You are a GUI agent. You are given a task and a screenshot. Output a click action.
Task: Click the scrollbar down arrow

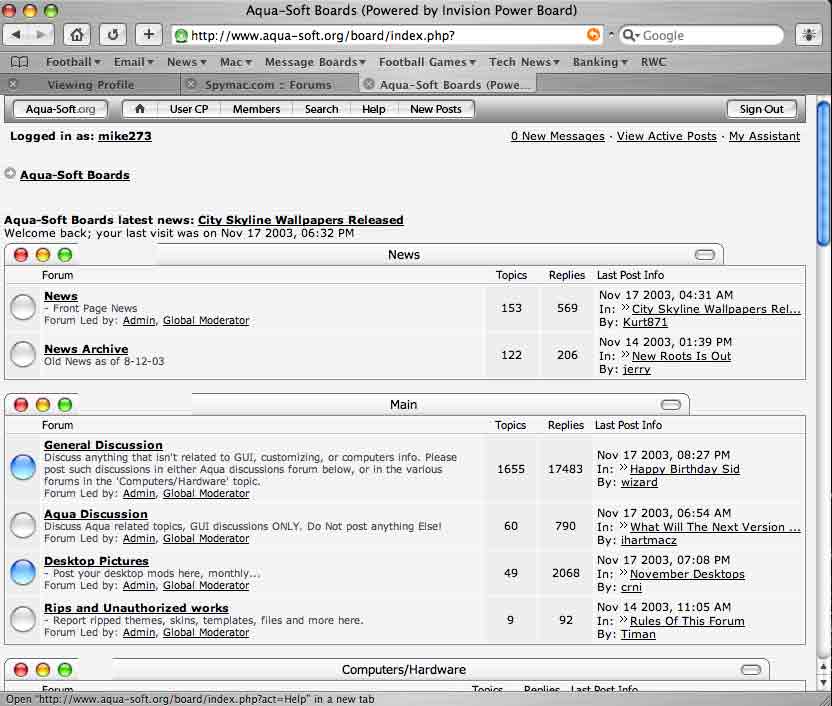tap(824, 682)
